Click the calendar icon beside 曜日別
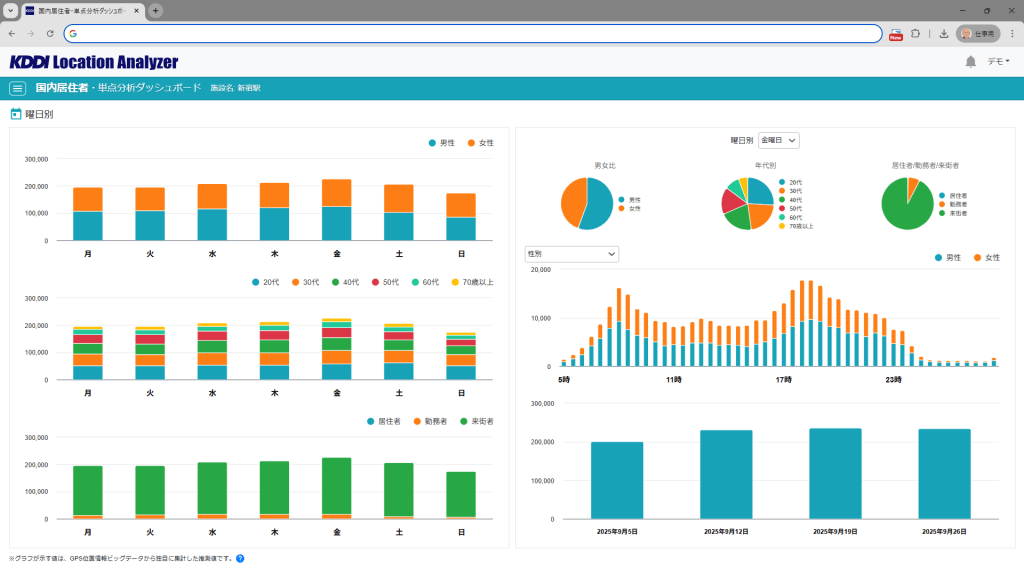This screenshot has height=576, width=1024. (x=16, y=114)
